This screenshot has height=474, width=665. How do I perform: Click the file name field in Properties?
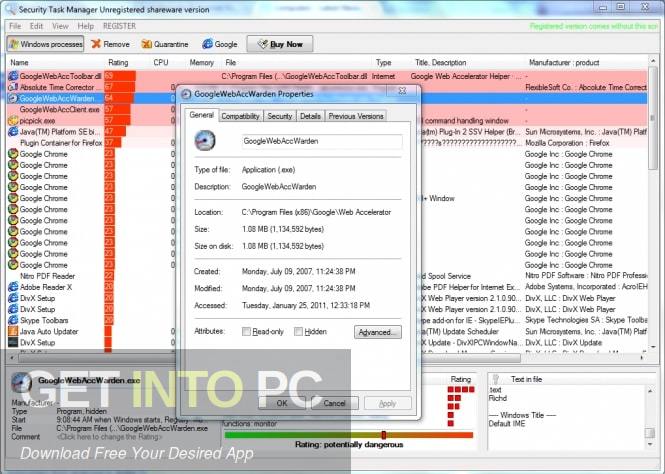pos(320,142)
